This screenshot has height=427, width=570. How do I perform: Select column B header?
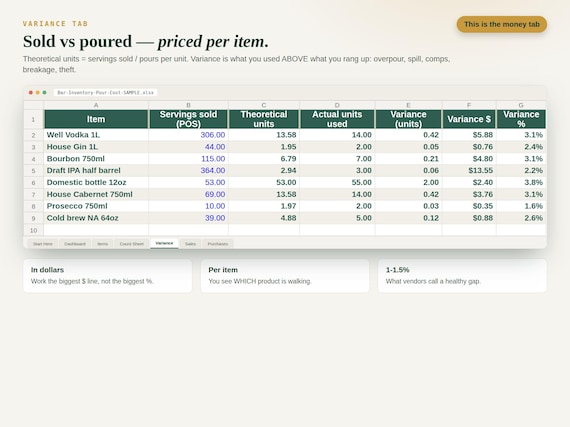(x=188, y=105)
